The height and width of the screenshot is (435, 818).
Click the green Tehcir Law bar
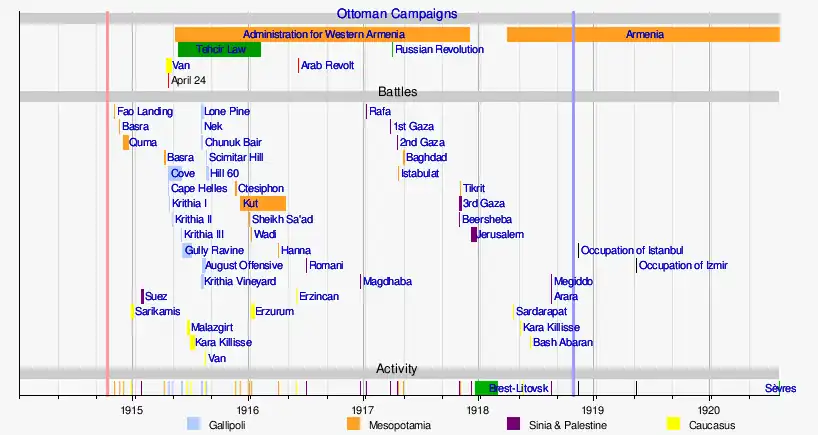[x=219, y=49]
